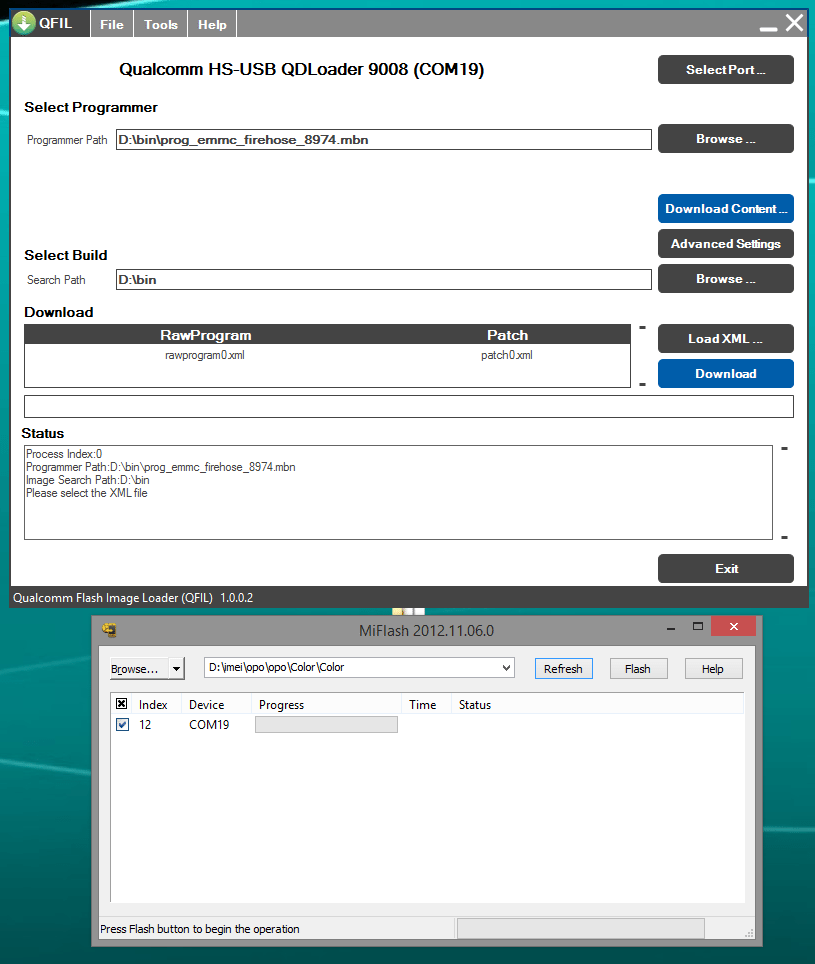Click the lower minus icon beside Status box
815x964 pixels.
tap(784, 537)
